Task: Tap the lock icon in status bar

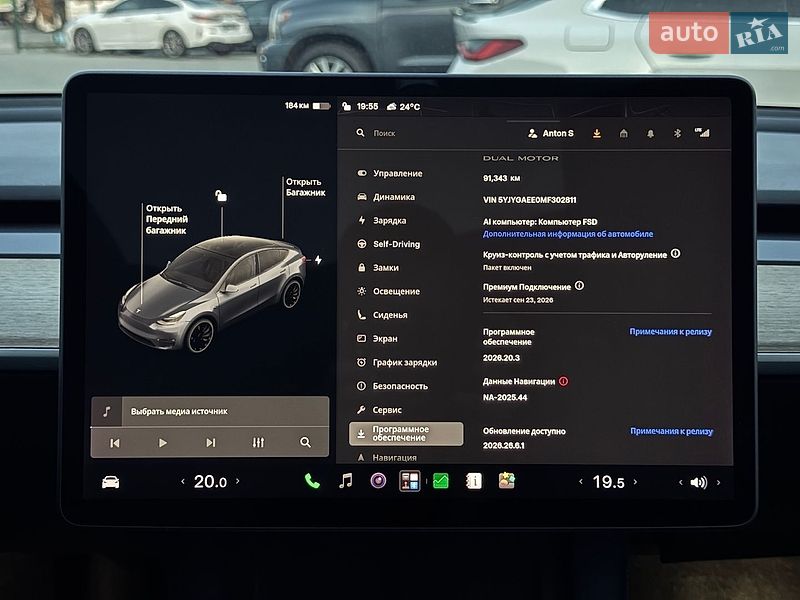Action: [x=346, y=106]
